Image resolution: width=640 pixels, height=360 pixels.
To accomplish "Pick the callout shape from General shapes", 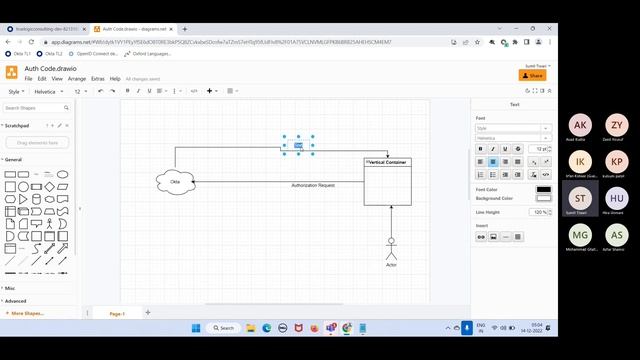I will 36,224.
